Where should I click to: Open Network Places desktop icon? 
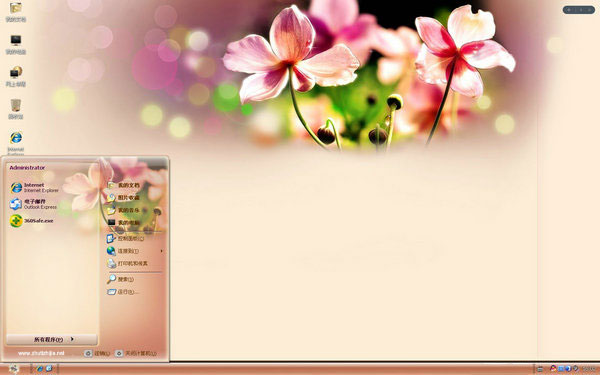click(x=16, y=77)
